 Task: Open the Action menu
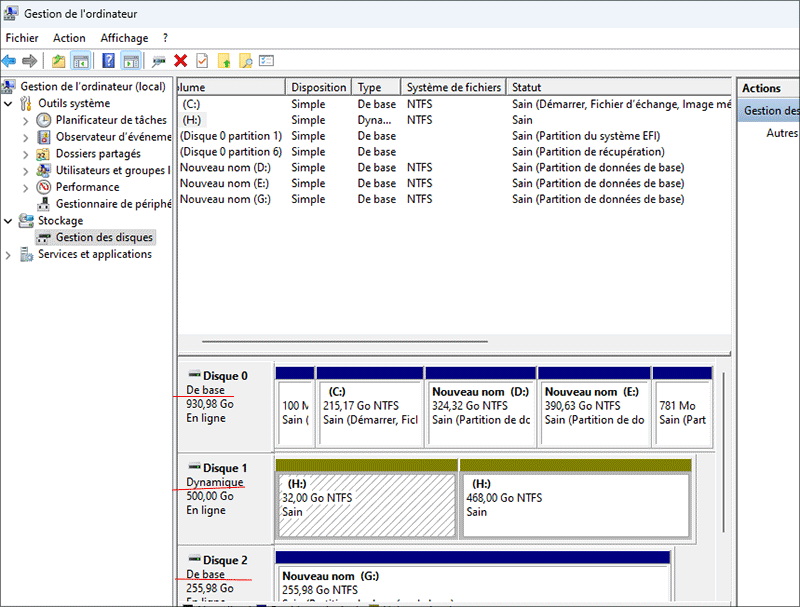(69, 37)
